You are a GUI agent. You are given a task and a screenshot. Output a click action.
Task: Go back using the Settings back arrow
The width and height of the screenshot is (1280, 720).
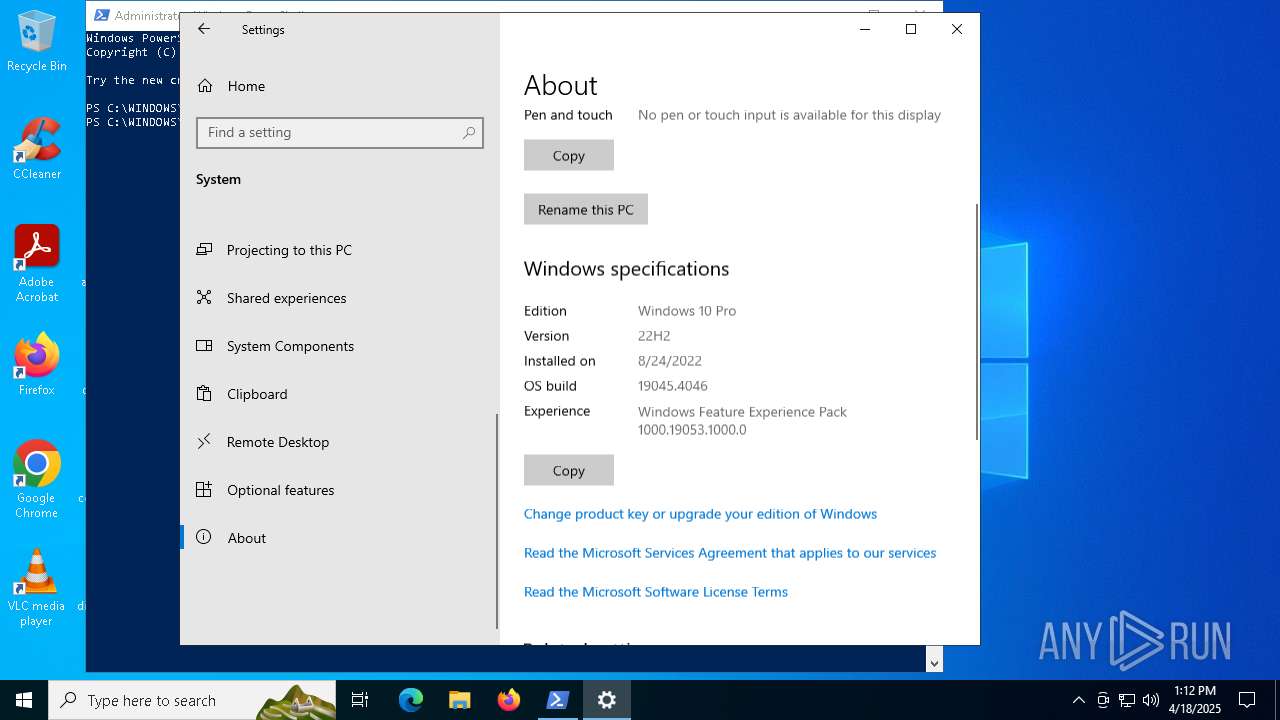coord(204,29)
